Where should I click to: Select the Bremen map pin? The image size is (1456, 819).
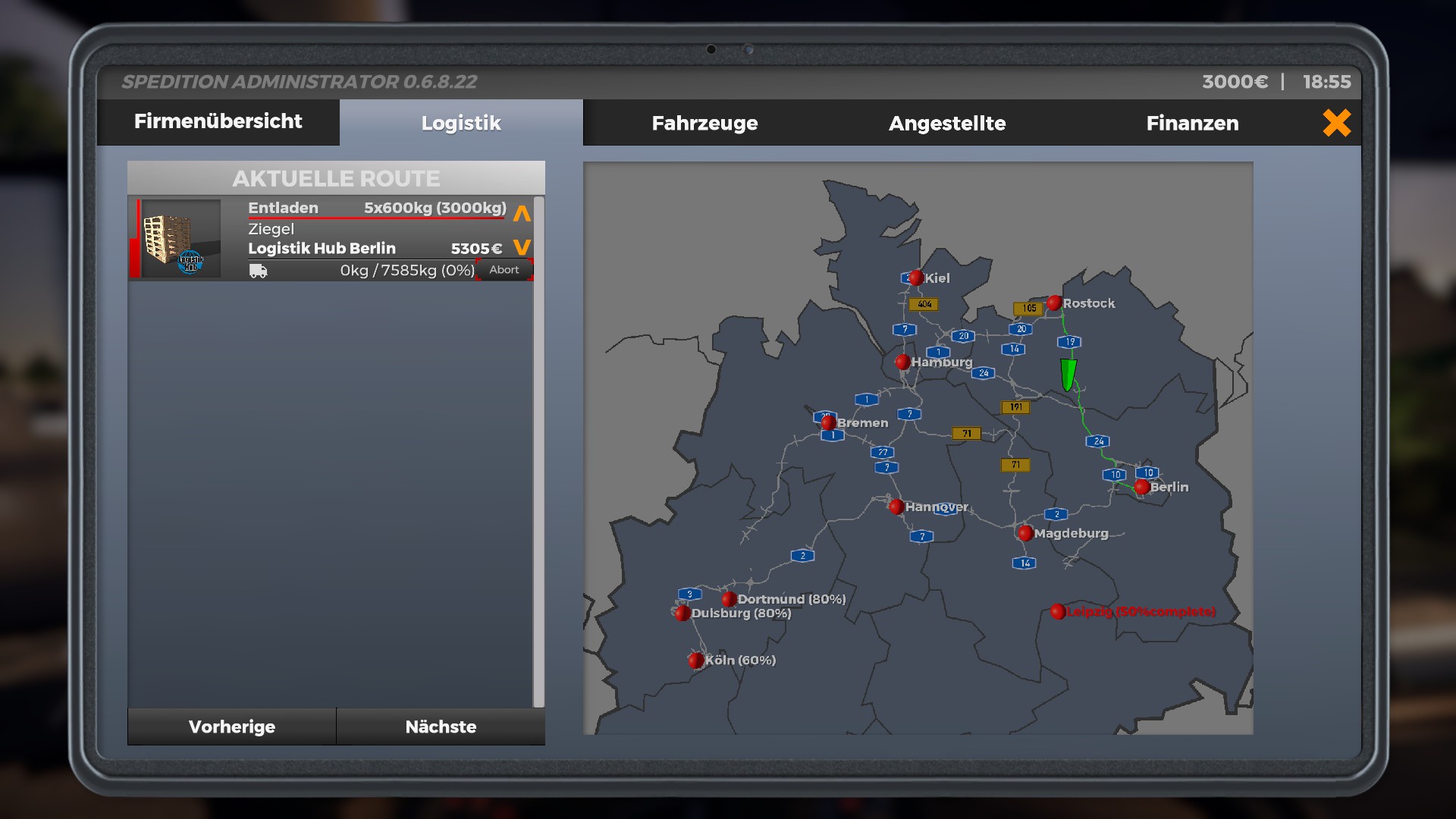(x=829, y=422)
